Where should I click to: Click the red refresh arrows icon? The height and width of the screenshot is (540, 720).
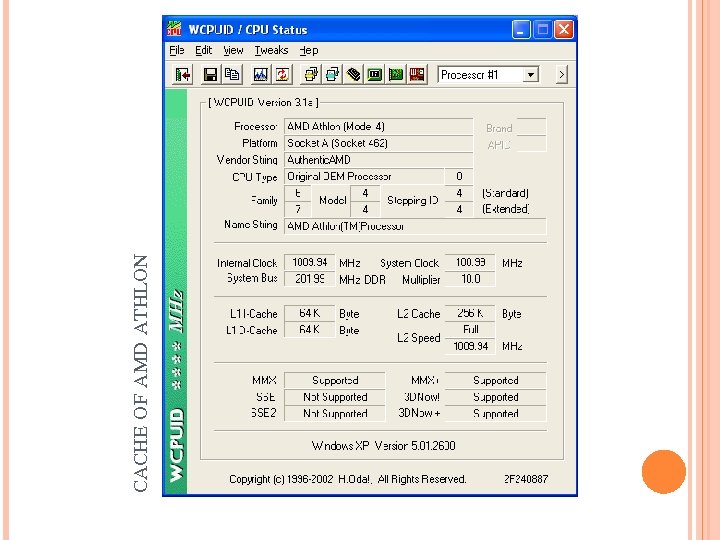[282, 75]
